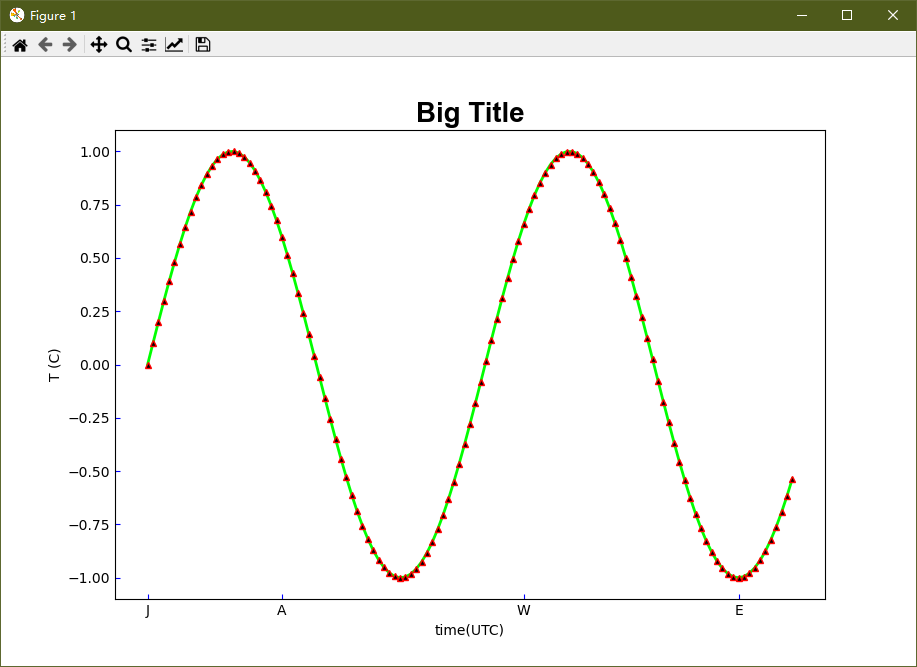Activate the Pan axes tool
This screenshot has height=667, width=917.
coord(99,45)
